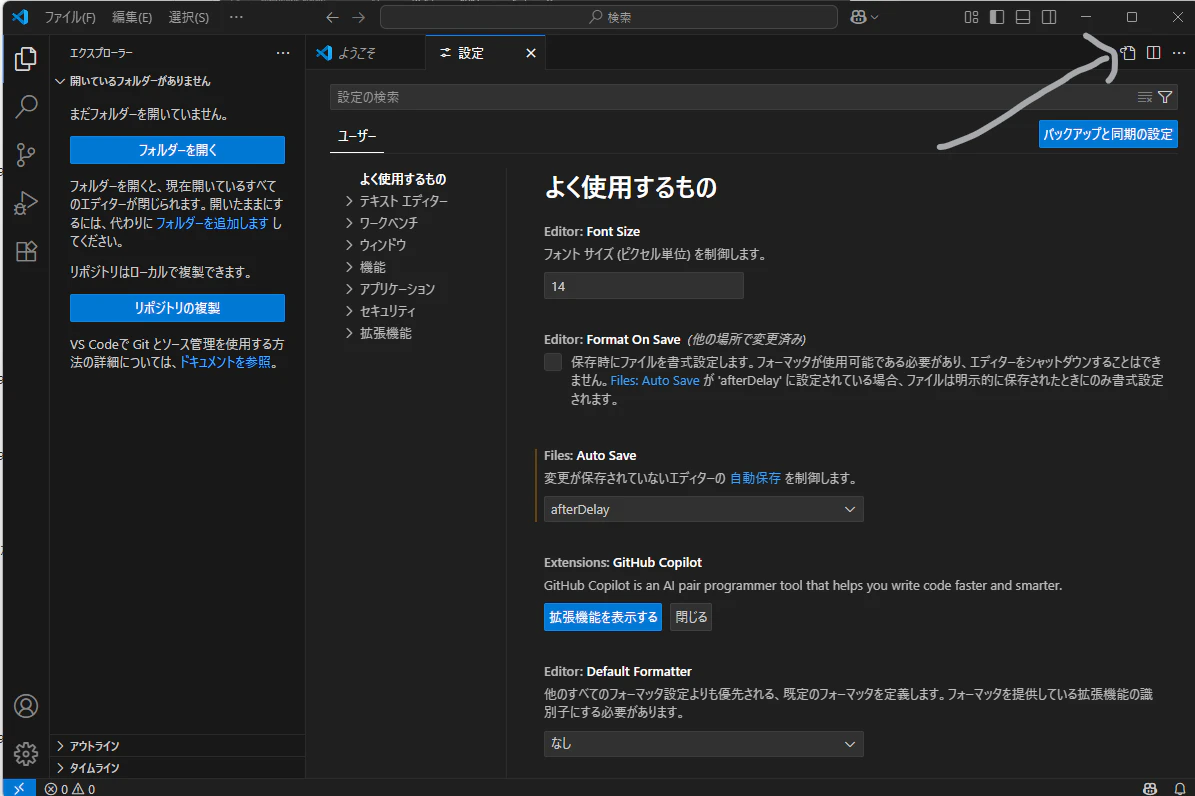1195x796 pixels.
Task: Toggle the bottom panel visibility
Action: click(1023, 17)
